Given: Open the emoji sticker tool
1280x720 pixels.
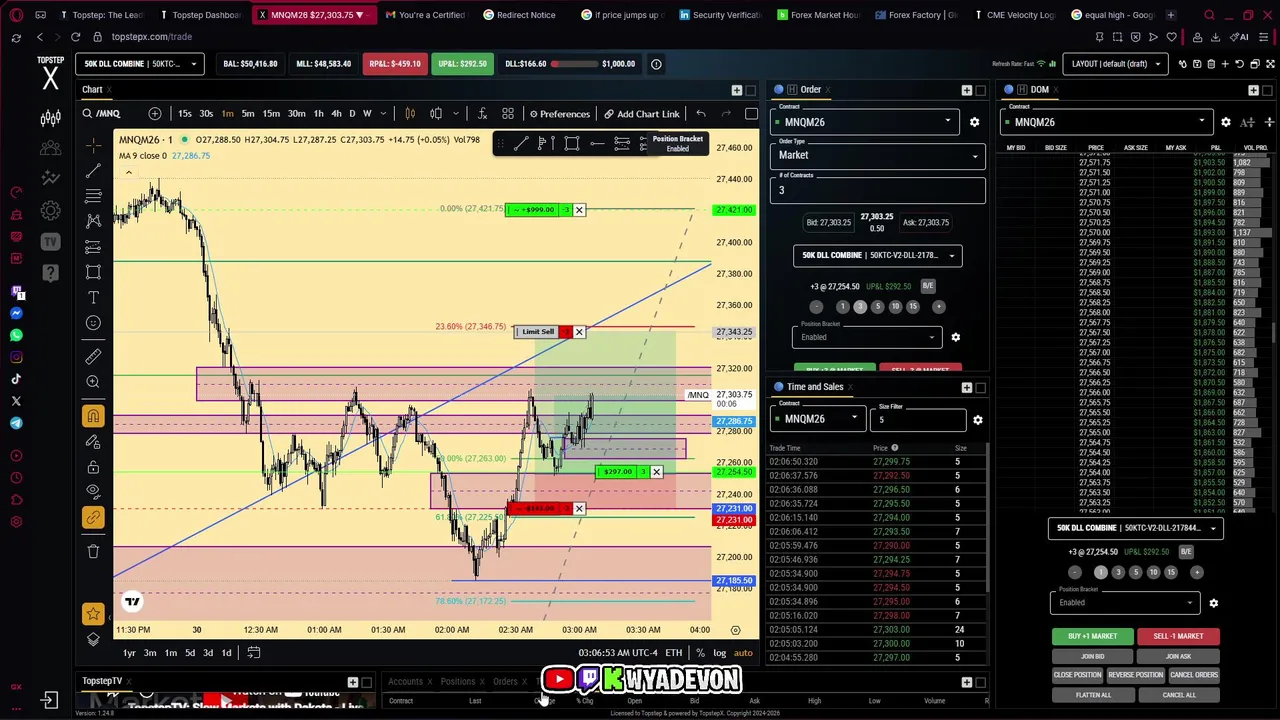Looking at the screenshot, I should (93, 322).
